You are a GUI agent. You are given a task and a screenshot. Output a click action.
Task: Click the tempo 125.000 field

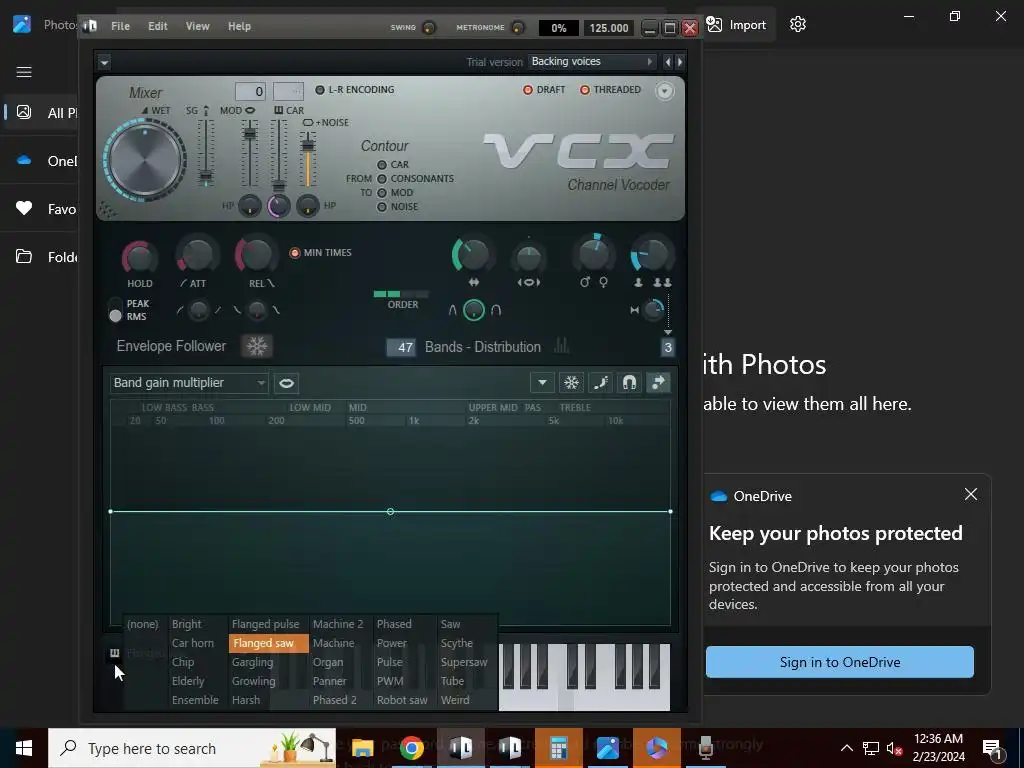tap(609, 27)
